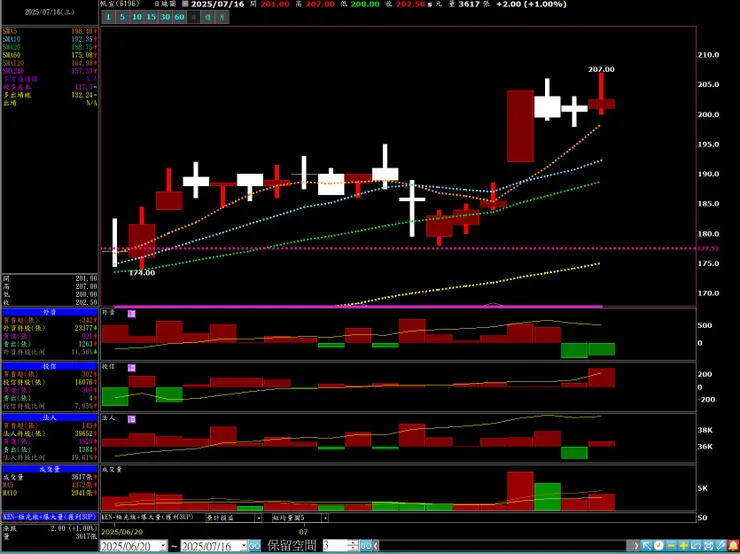
Task: Click the small icon in 法人 panel
Action: point(132,419)
